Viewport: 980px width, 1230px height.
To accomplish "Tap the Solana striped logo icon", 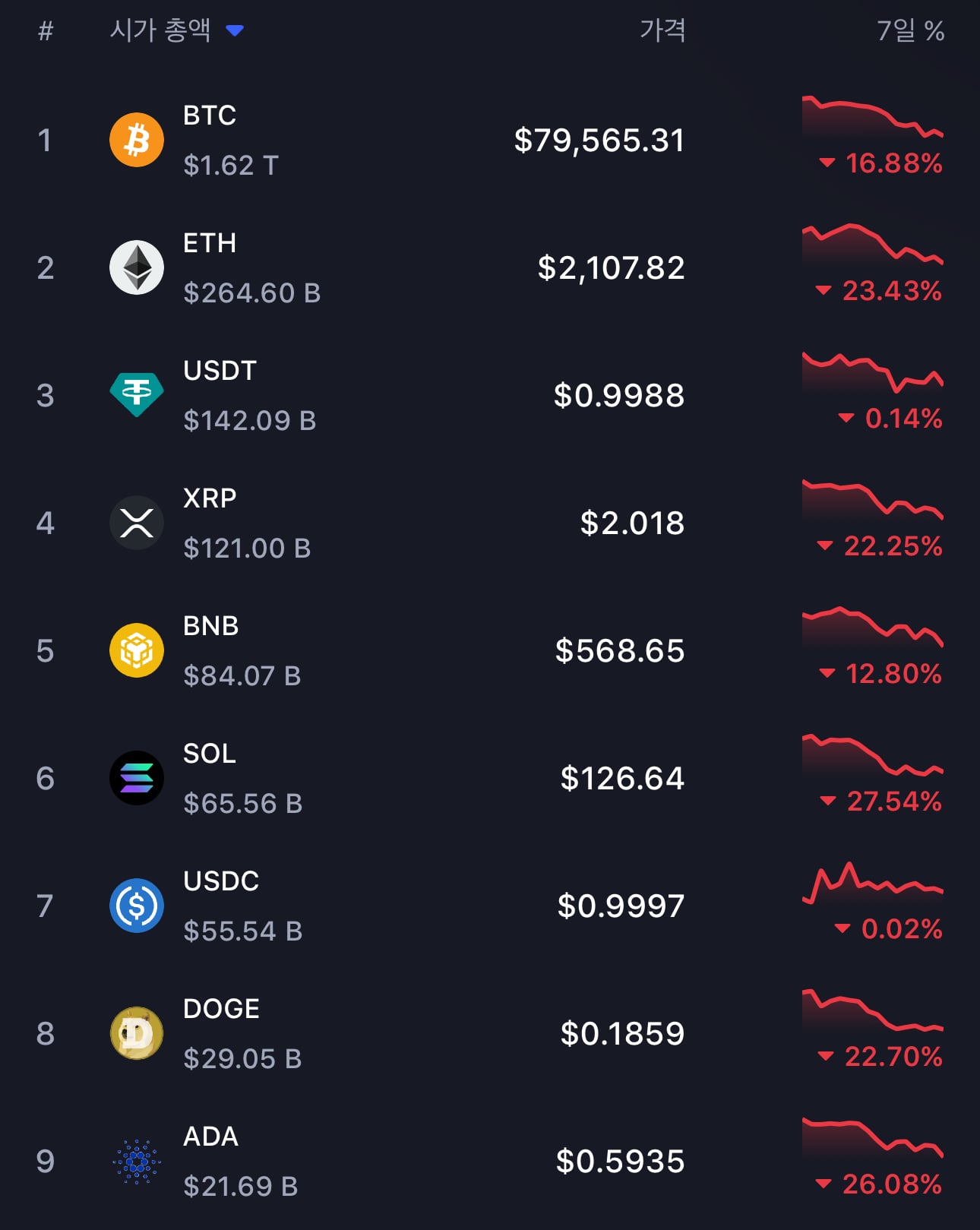I will tap(137, 778).
